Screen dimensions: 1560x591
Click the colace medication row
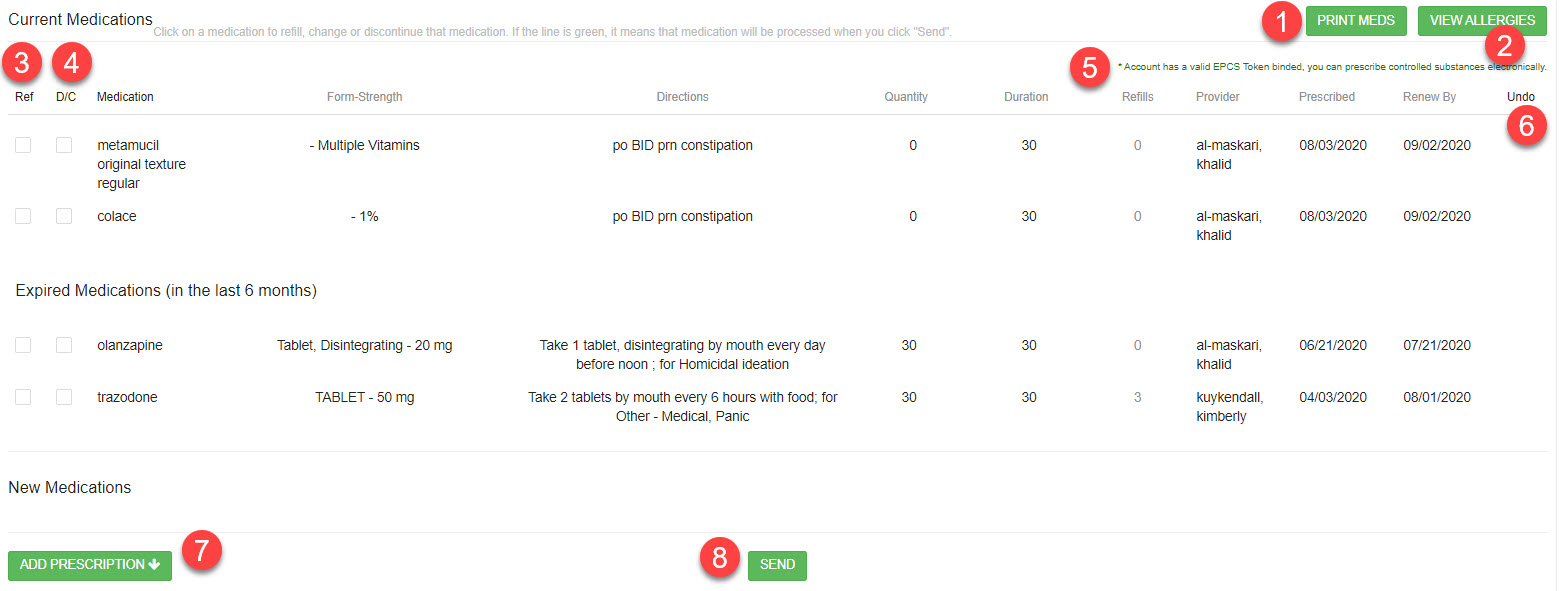tap(116, 216)
